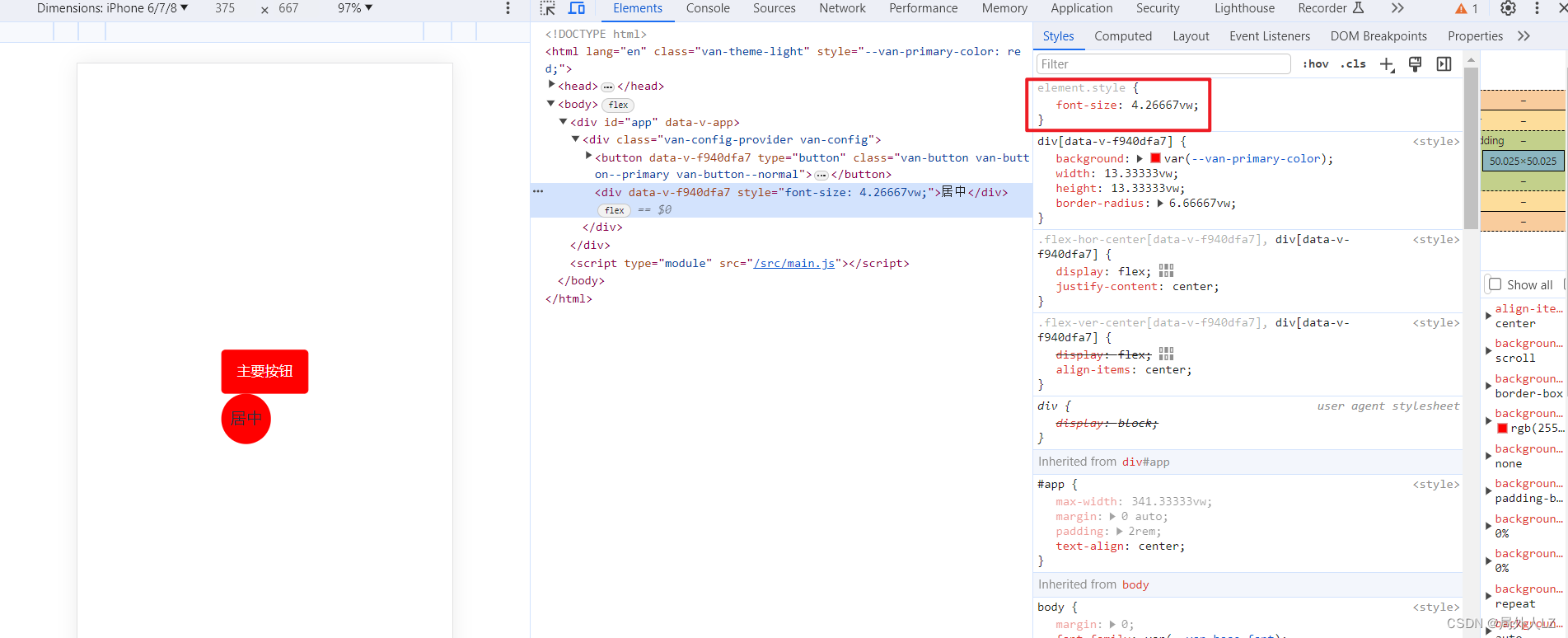Screen dimensions: 1568x638
Task: Click the viewport height field 667
Action: (288, 8)
